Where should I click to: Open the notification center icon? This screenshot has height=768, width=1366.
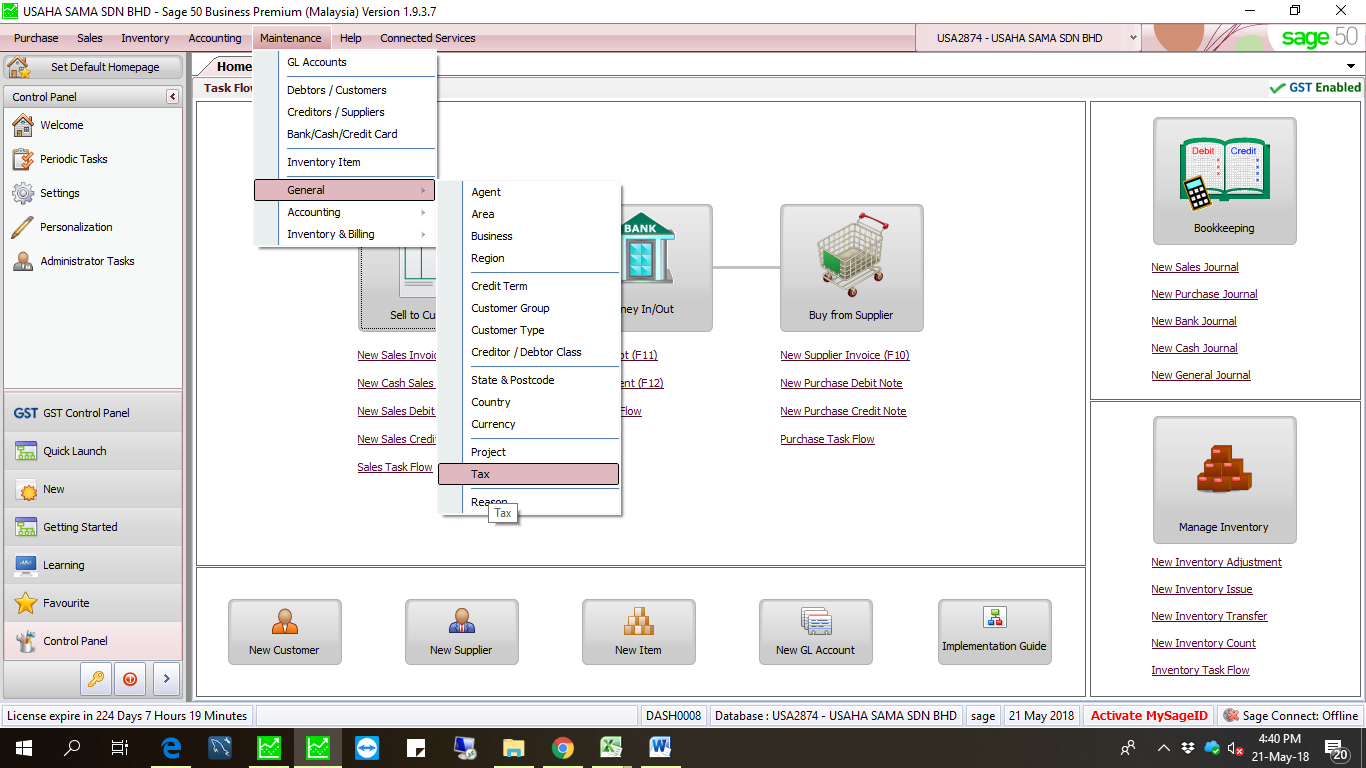pos(1335,747)
